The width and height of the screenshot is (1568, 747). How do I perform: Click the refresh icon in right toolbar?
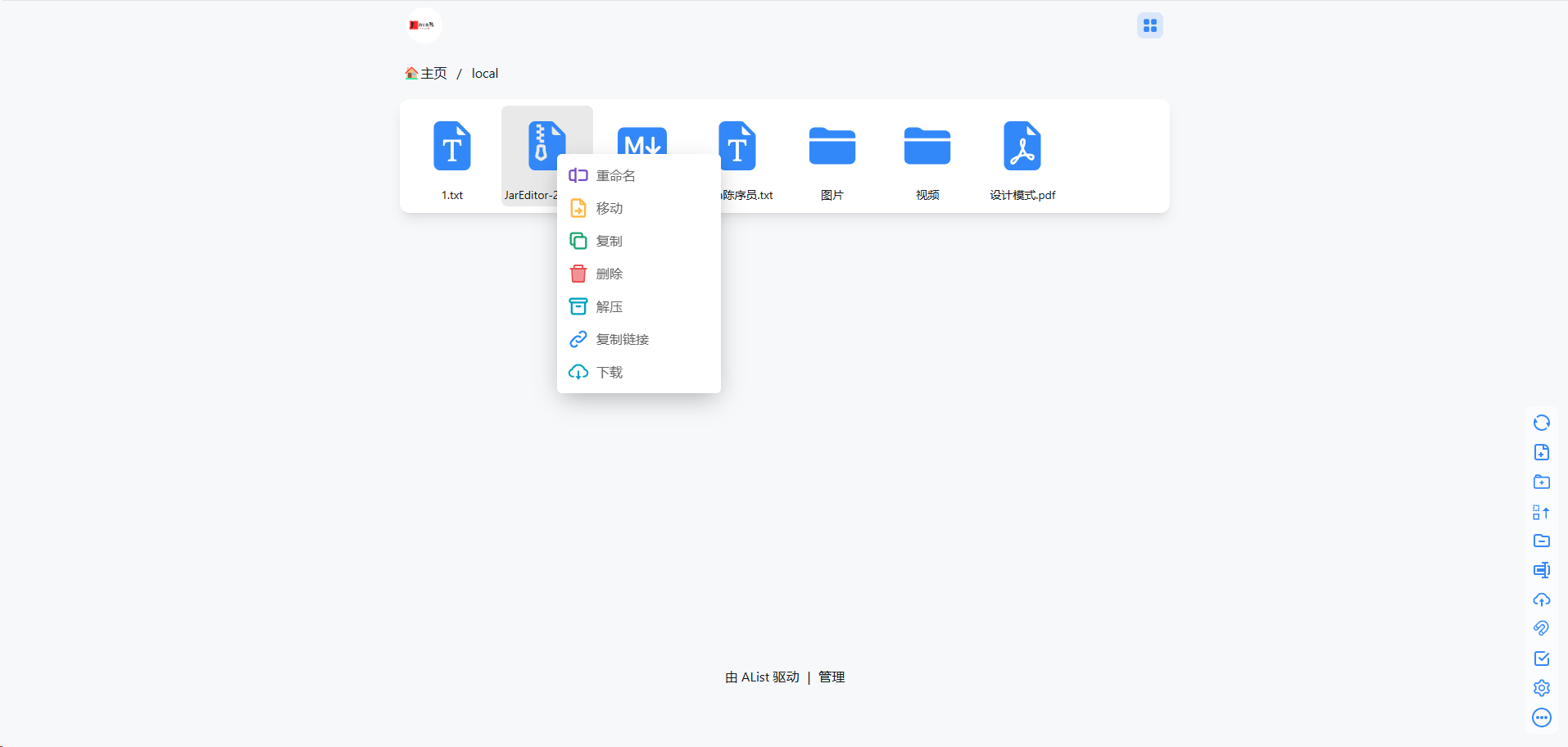(1541, 423)
